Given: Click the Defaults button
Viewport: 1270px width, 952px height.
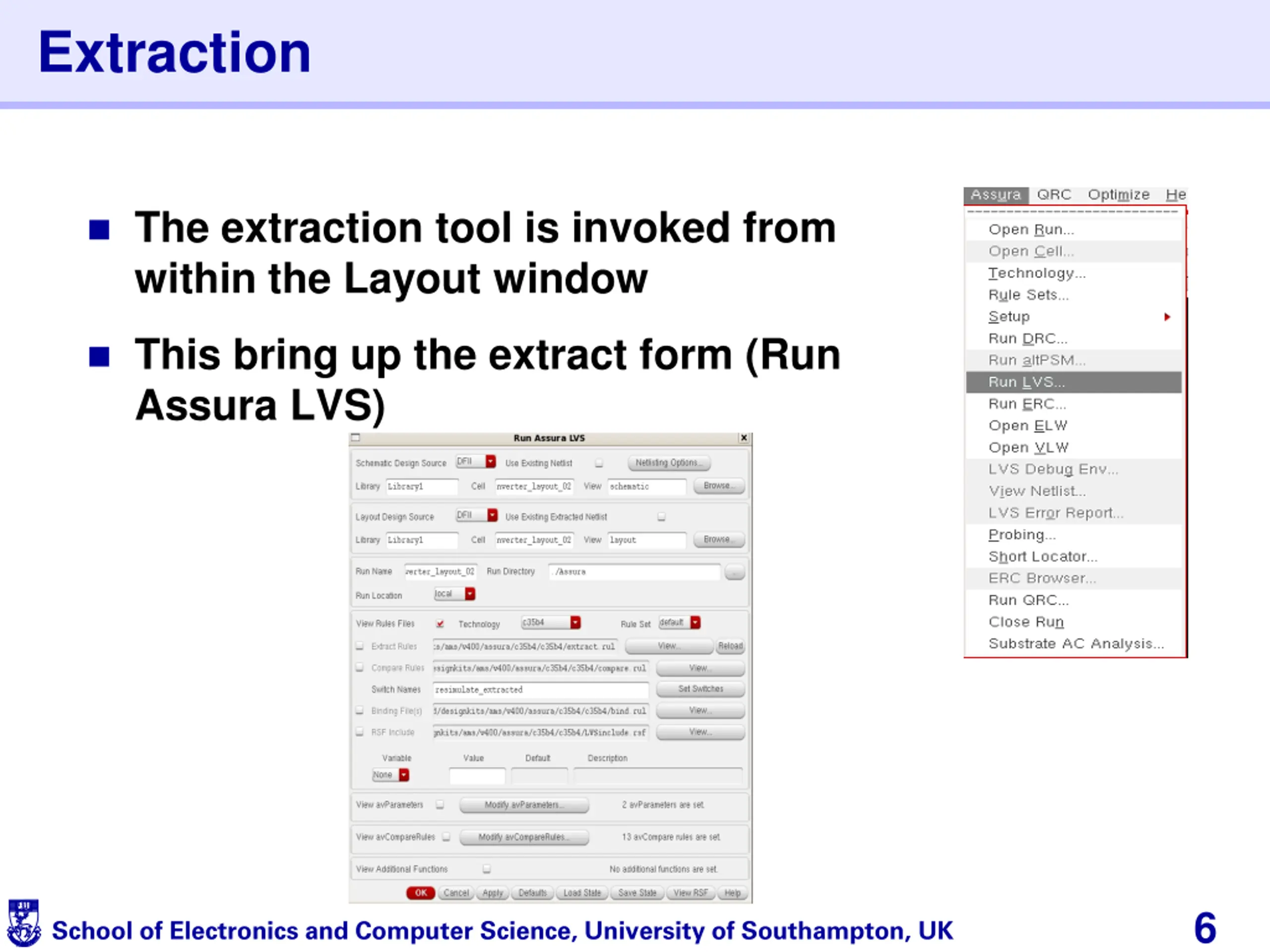Looking at the screenshot, I should tap(533, 893).
